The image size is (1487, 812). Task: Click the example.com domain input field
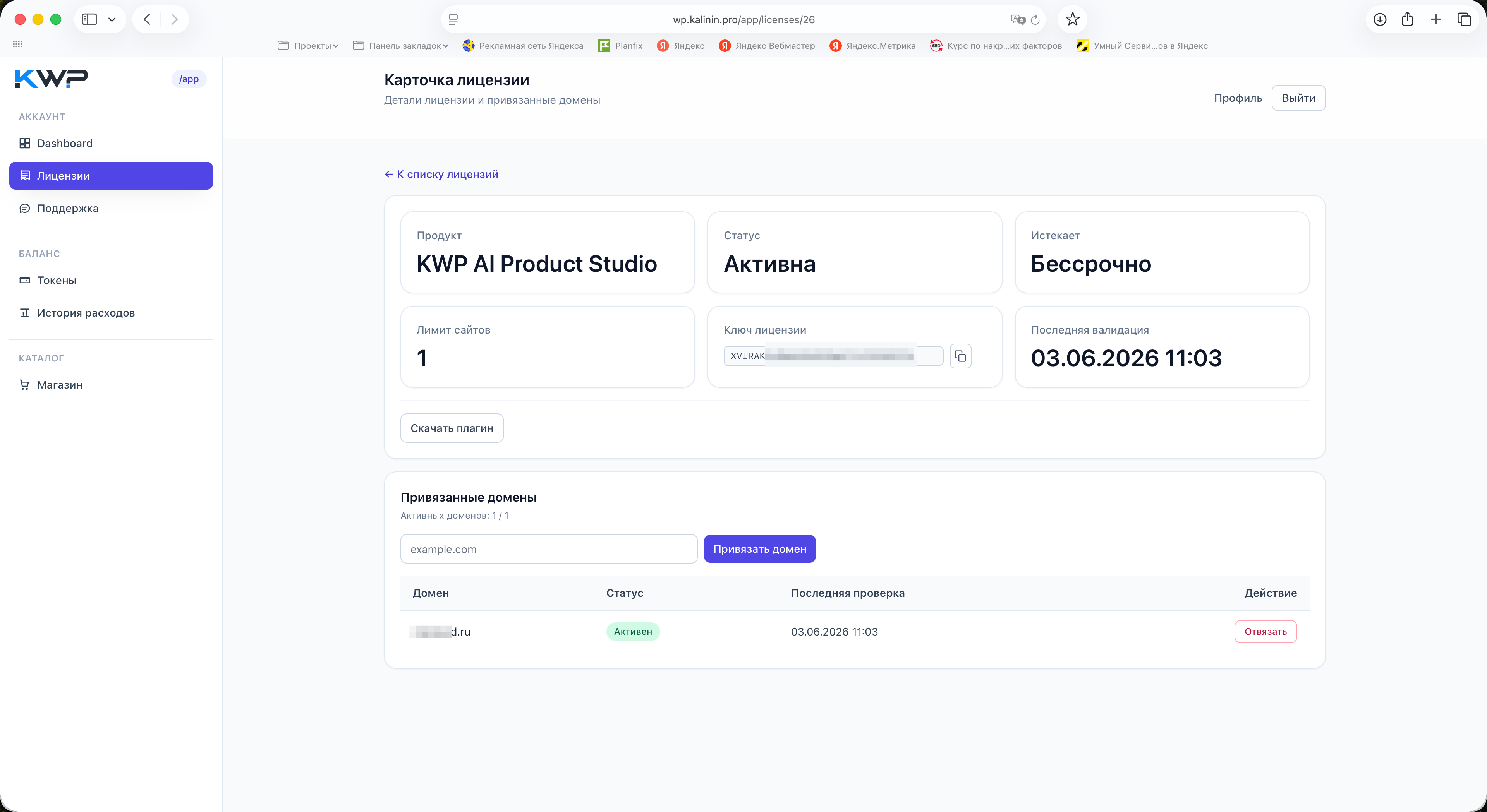coord(549,549)
